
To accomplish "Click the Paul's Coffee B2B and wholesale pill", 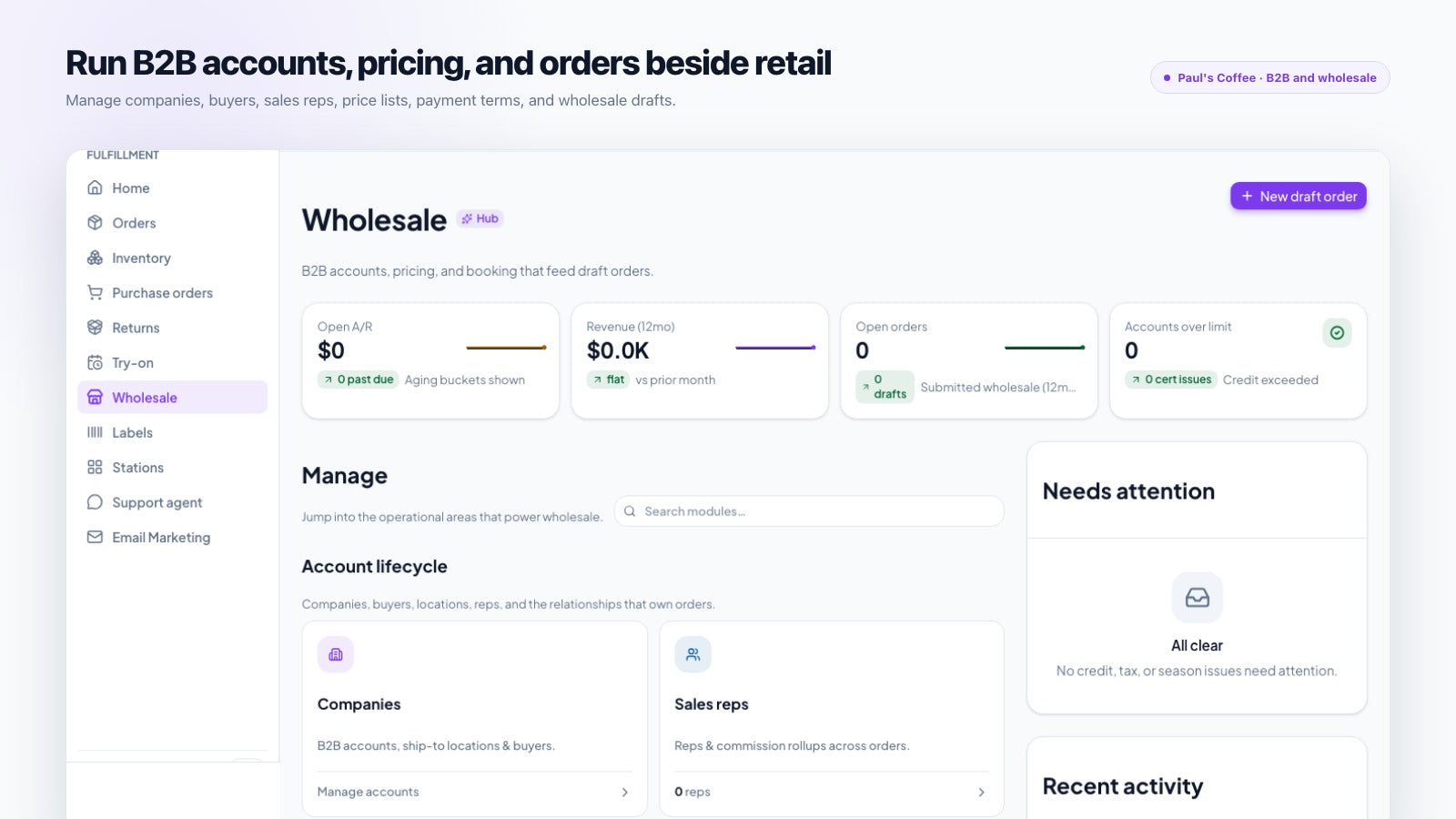I will click(1270, 77).
